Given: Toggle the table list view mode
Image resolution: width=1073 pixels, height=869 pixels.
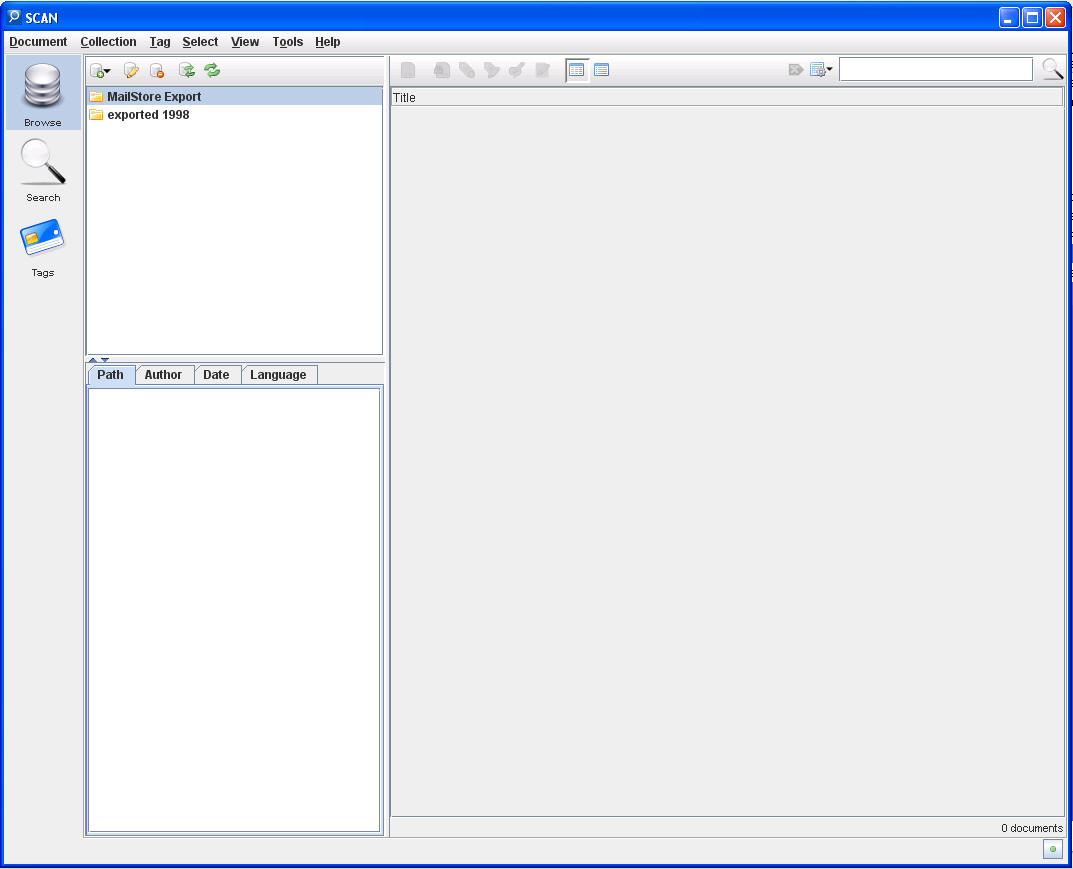Looking at the screenshot, I should click(x=576, y=70).
